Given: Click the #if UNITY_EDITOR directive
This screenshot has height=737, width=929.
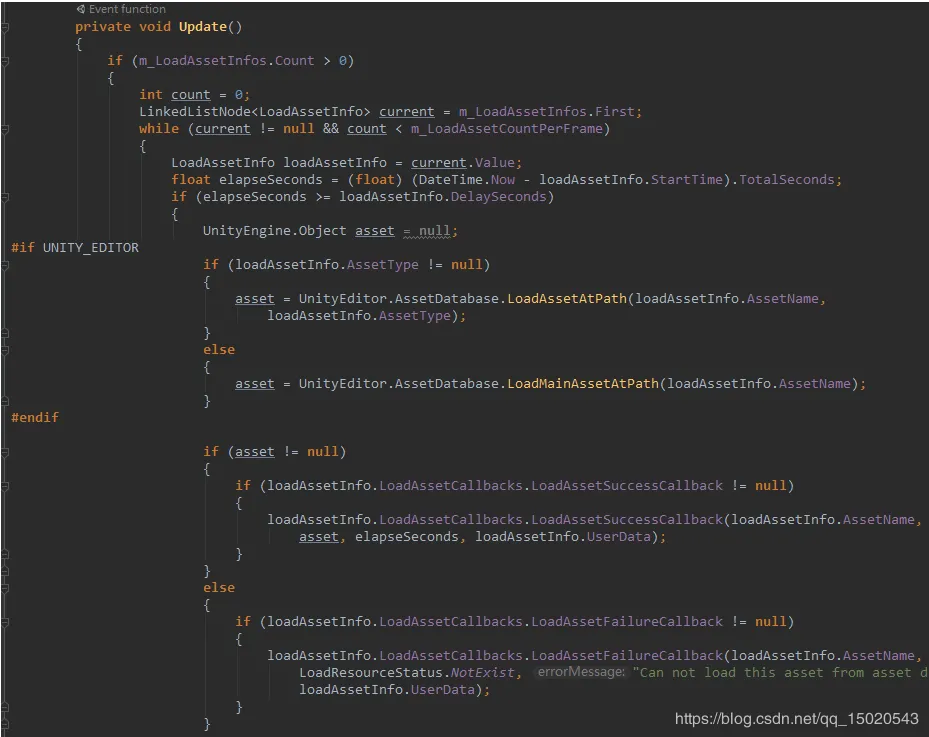Looking at the screenshot, I should tap(75, 248).
